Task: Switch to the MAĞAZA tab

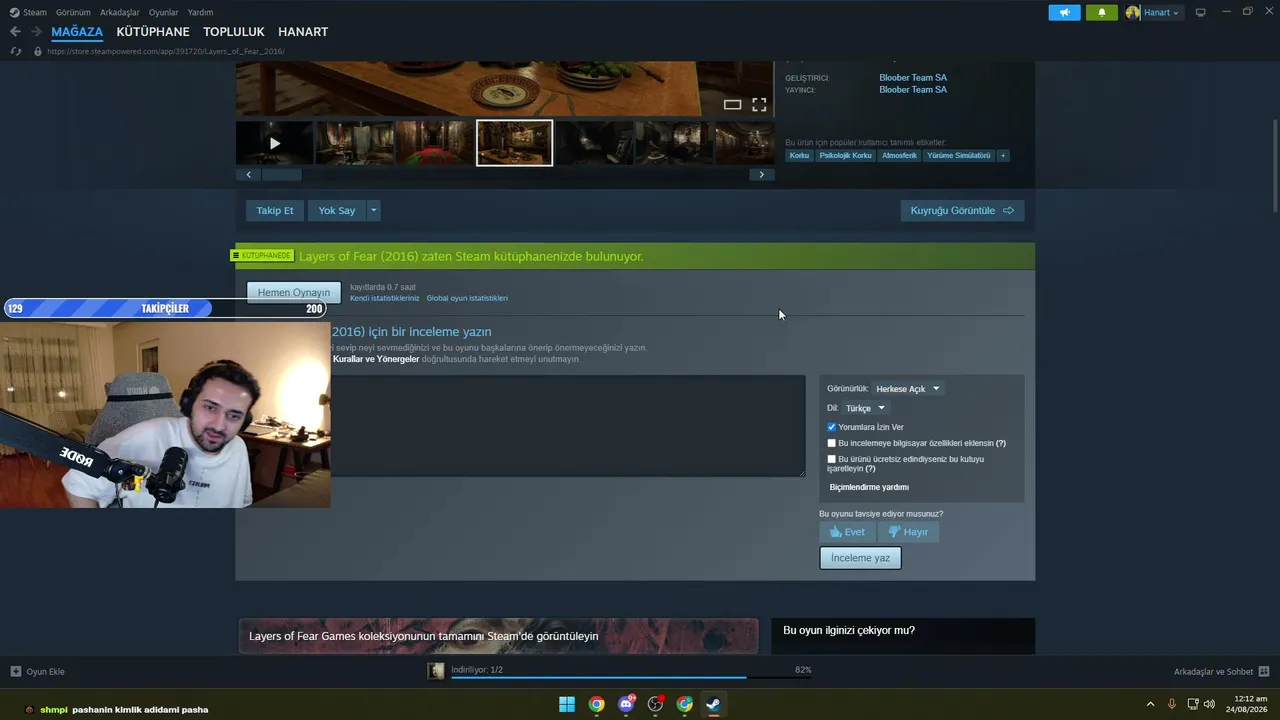Action: coord(77,32)
